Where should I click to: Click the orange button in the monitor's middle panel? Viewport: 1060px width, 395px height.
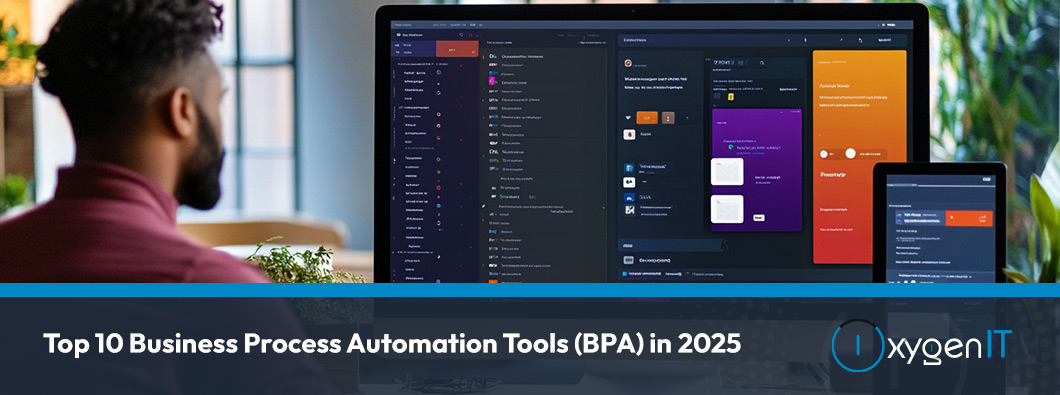(x=647, y=118)
